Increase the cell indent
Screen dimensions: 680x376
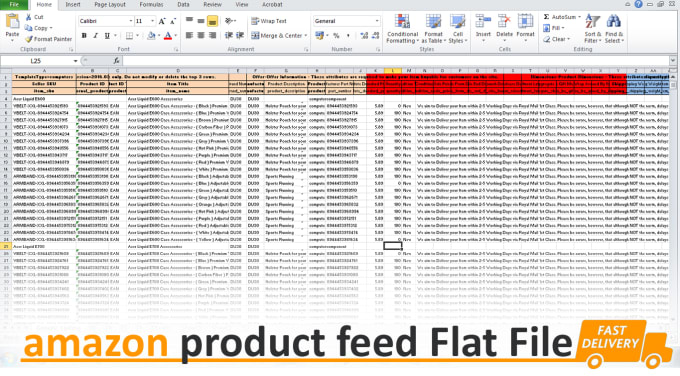click(x=240, y=36)
